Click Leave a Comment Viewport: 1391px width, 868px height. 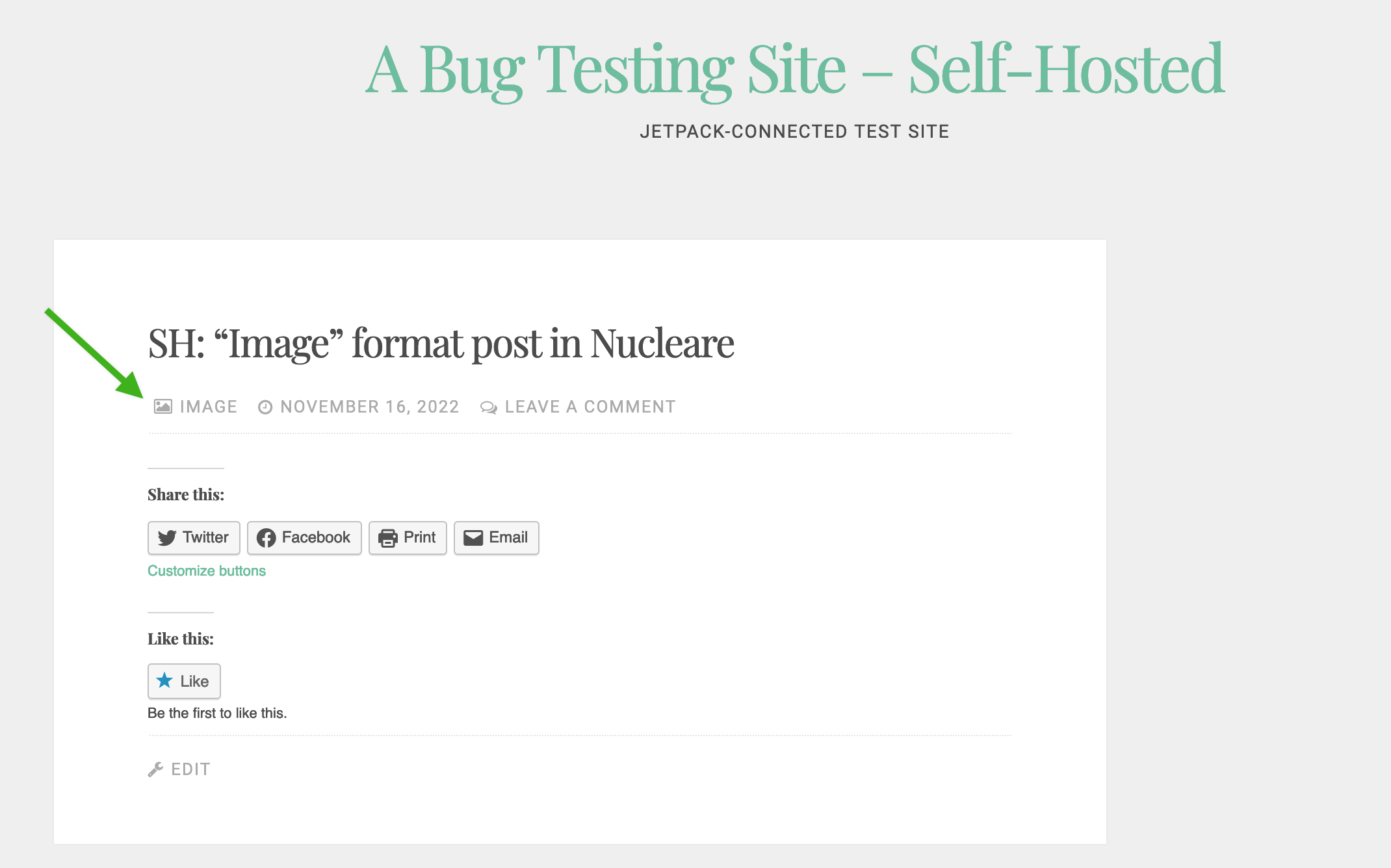[x=590, y=406]
